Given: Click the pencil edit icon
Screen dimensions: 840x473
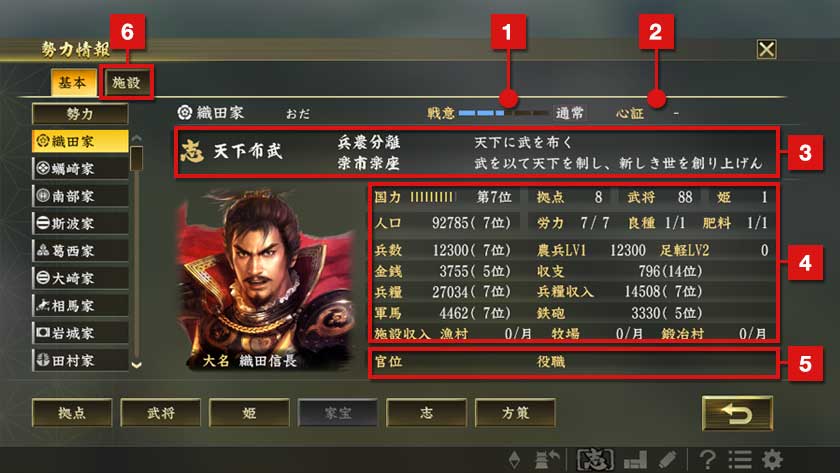Looking at the screenshot, I should (x=667, y=460).
